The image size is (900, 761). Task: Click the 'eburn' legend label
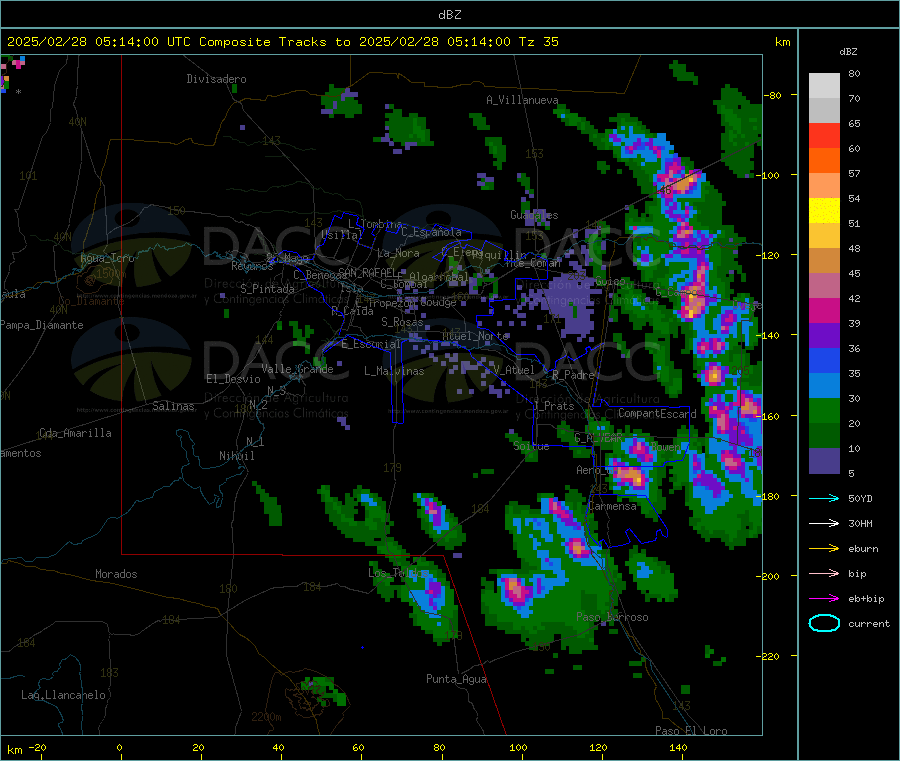pyautogui.click(x=863, y=549)
